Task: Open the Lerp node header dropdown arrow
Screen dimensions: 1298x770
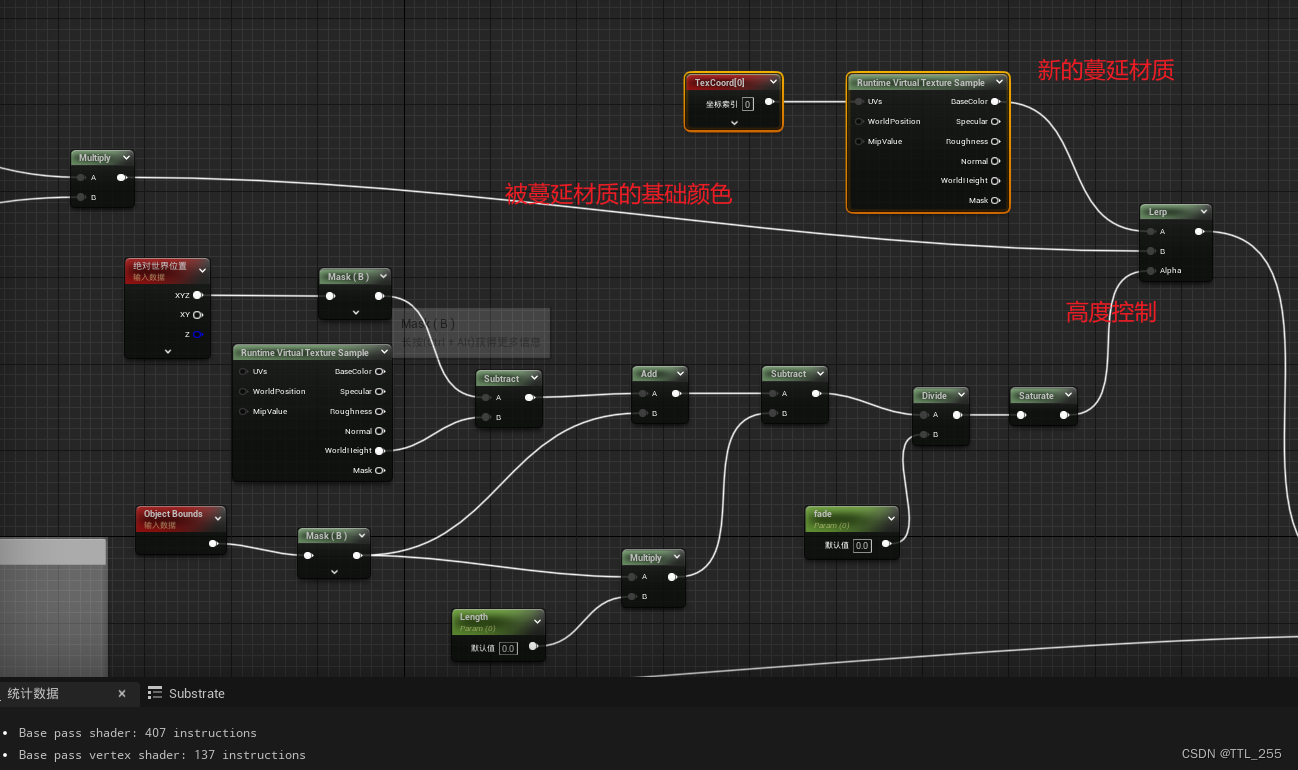Action: tap(1202, 212)
